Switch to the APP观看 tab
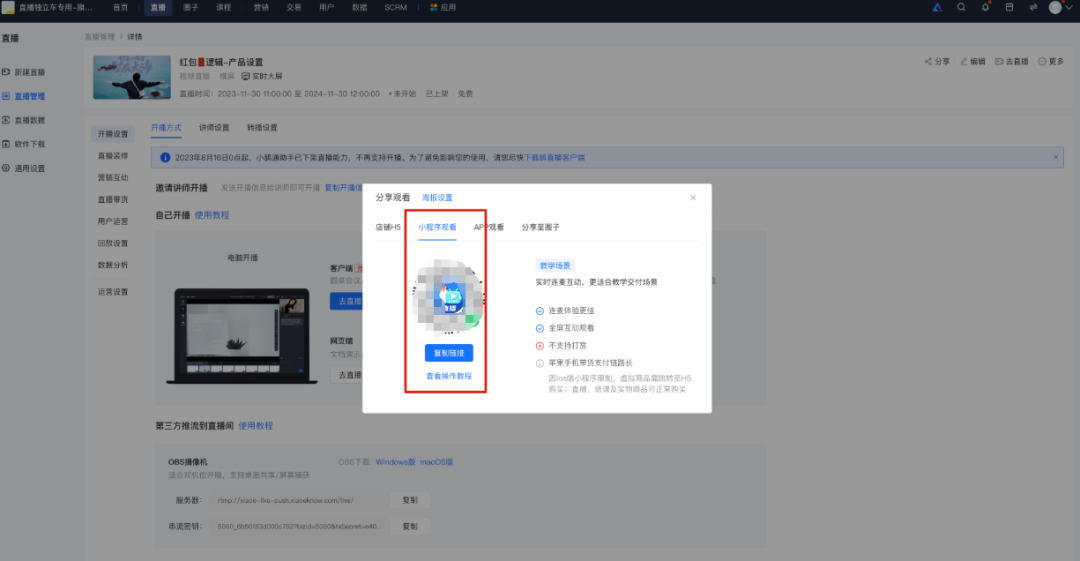 tap(489, 227)
